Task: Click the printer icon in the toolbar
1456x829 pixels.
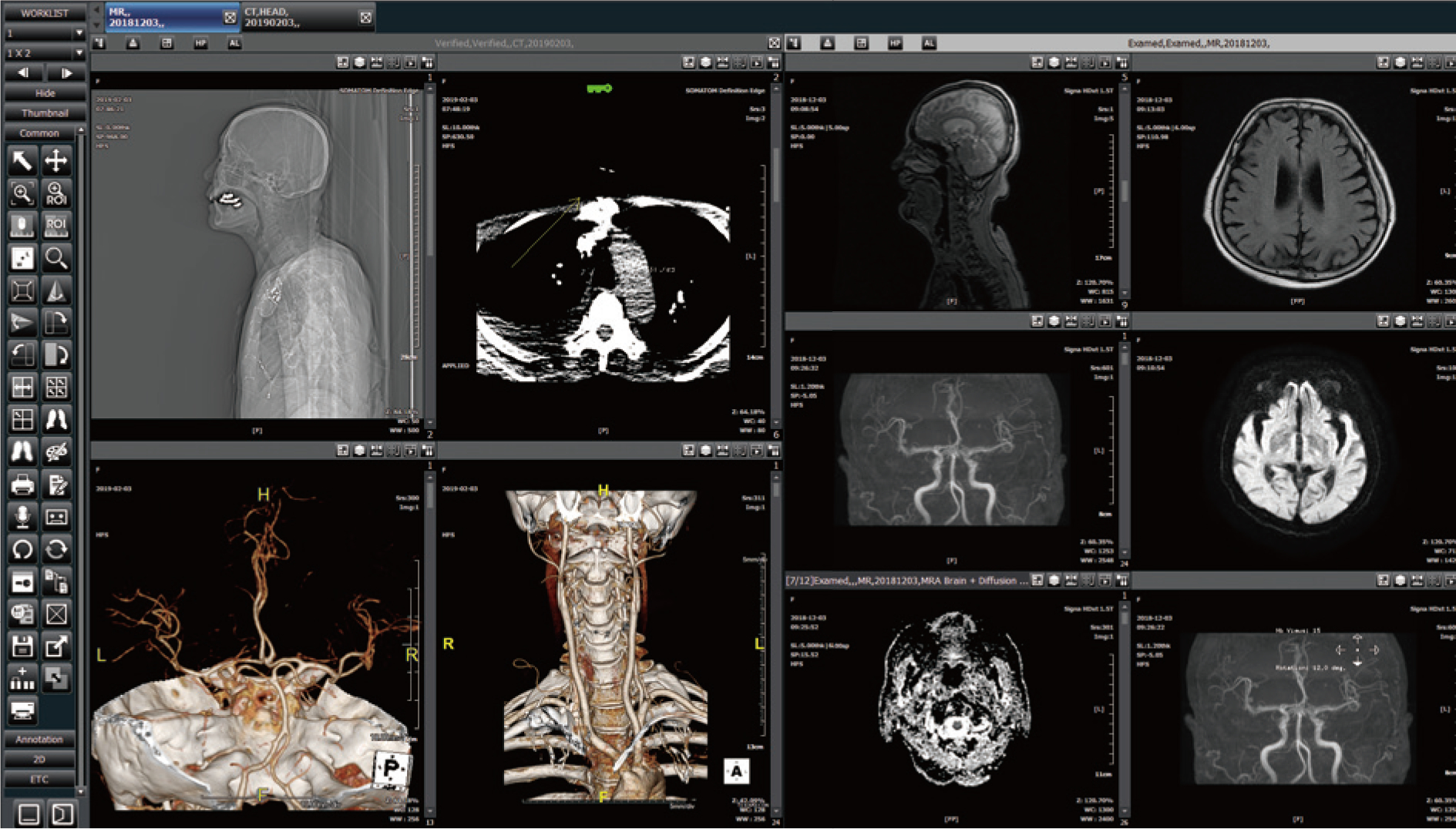Action: 22,485
